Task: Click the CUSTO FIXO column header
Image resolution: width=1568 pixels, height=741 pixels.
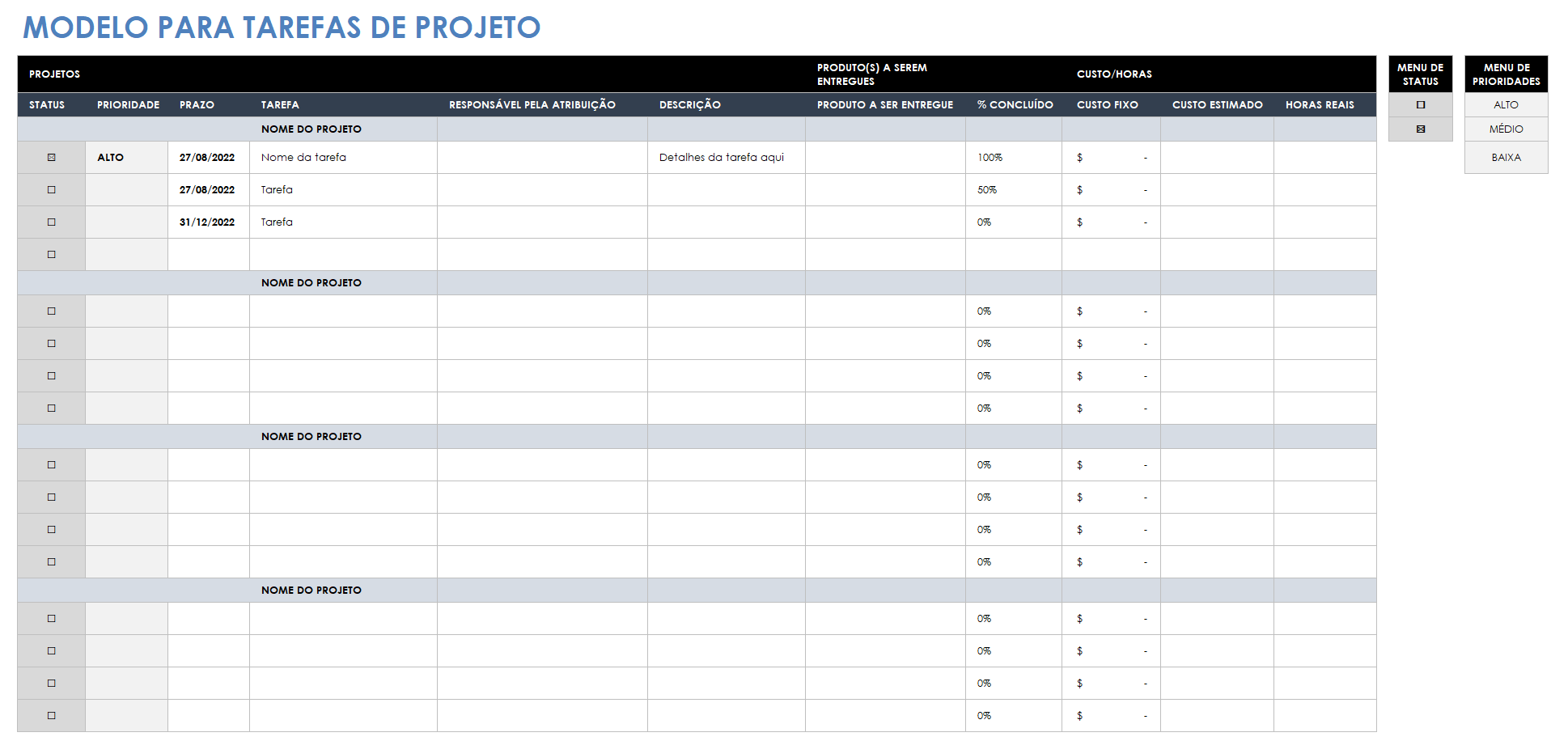Action: tap(1108, 105)
